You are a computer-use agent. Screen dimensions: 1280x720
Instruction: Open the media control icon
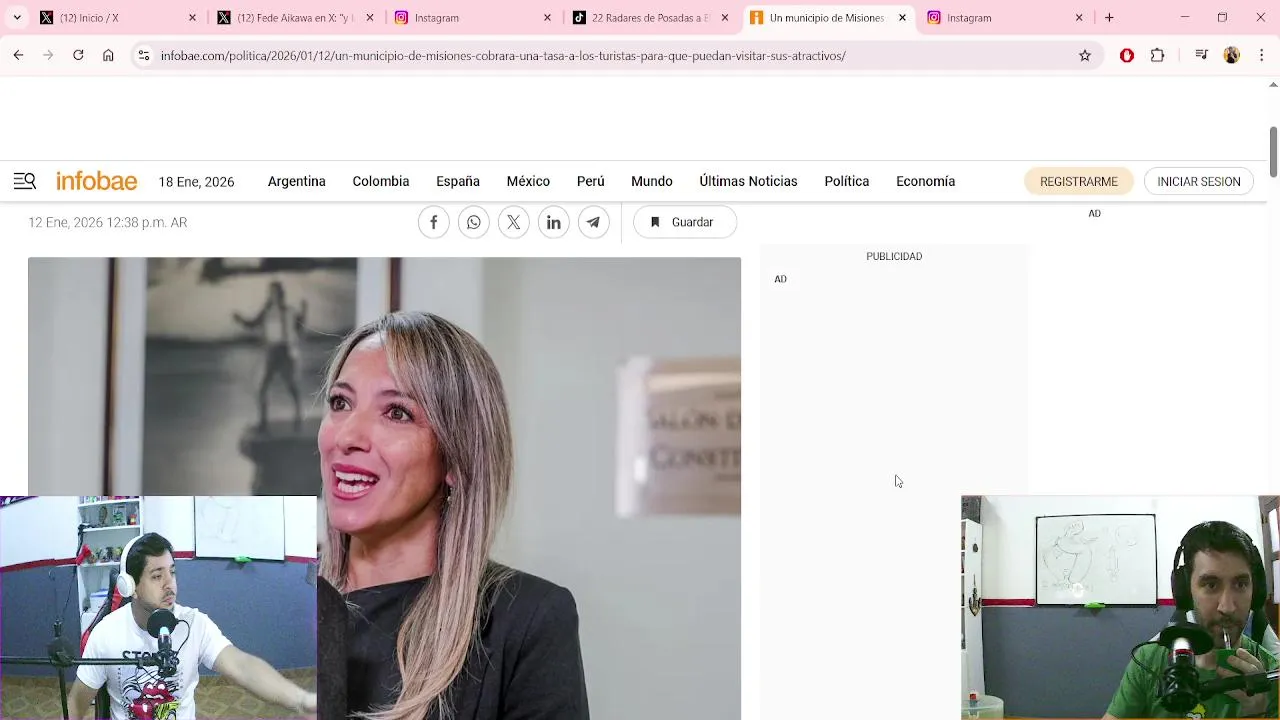(1201, 56)
